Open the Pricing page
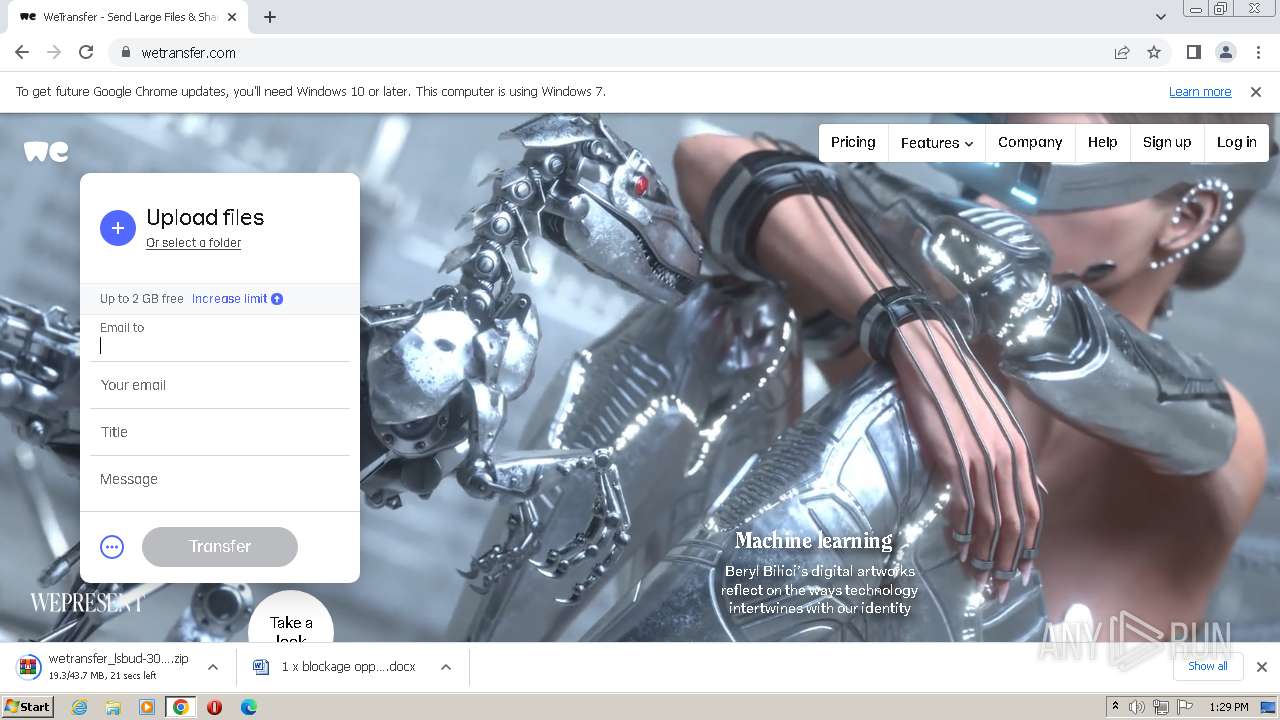This screenshot has width=1280, height=720. (853, 143)
